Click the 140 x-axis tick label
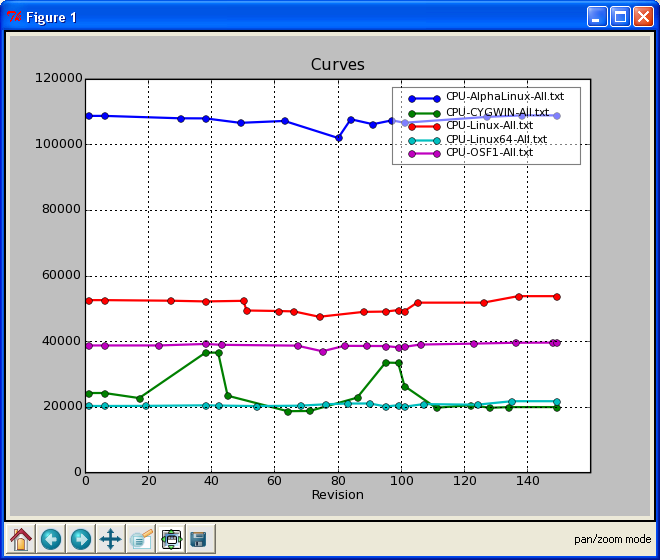This screenshot has width=660, height=560. click(527, 481)
